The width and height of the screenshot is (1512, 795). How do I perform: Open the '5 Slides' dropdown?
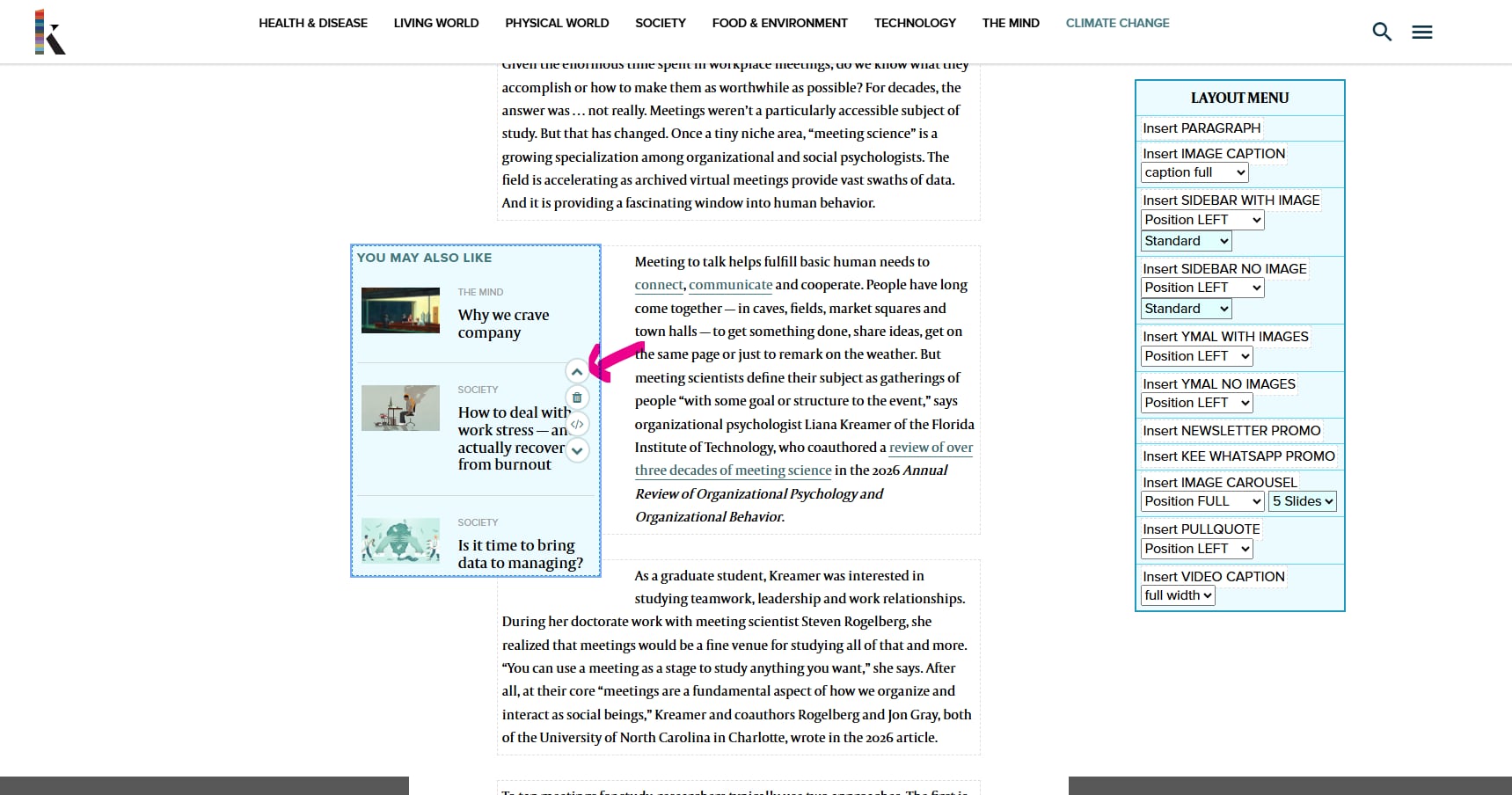pyautogui.click(x=1303, y=501)
